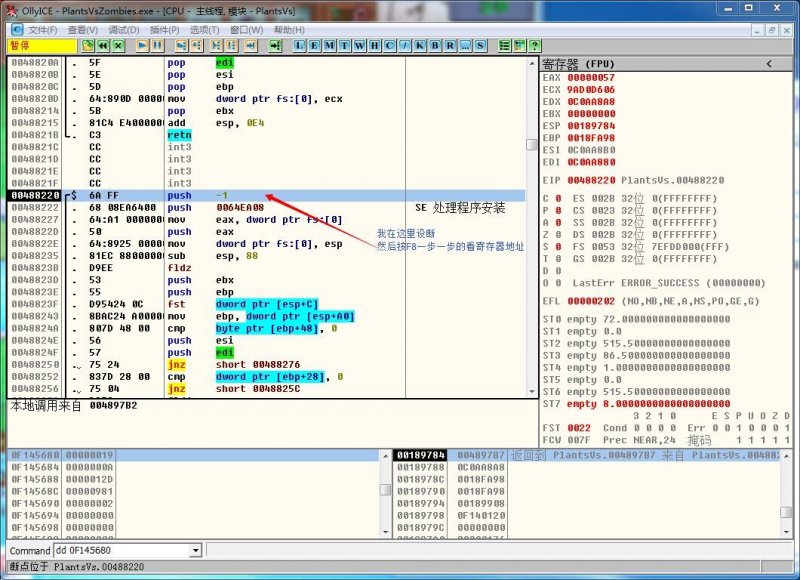Click the Trace into toolbar icon
800x580 pixels.
point(216,46)
